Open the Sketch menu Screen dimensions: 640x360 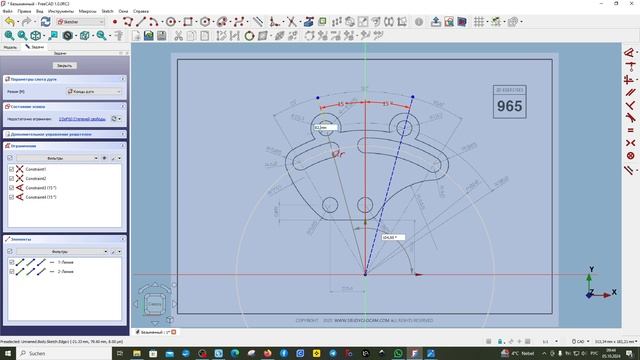tap(107, 11)
